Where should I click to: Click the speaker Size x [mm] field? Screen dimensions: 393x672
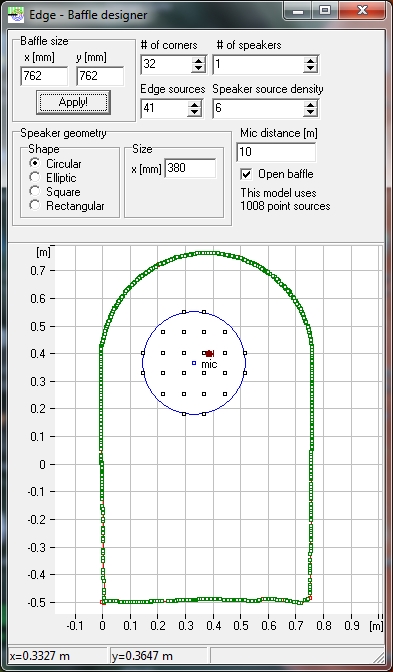click(x=190, y=168)
